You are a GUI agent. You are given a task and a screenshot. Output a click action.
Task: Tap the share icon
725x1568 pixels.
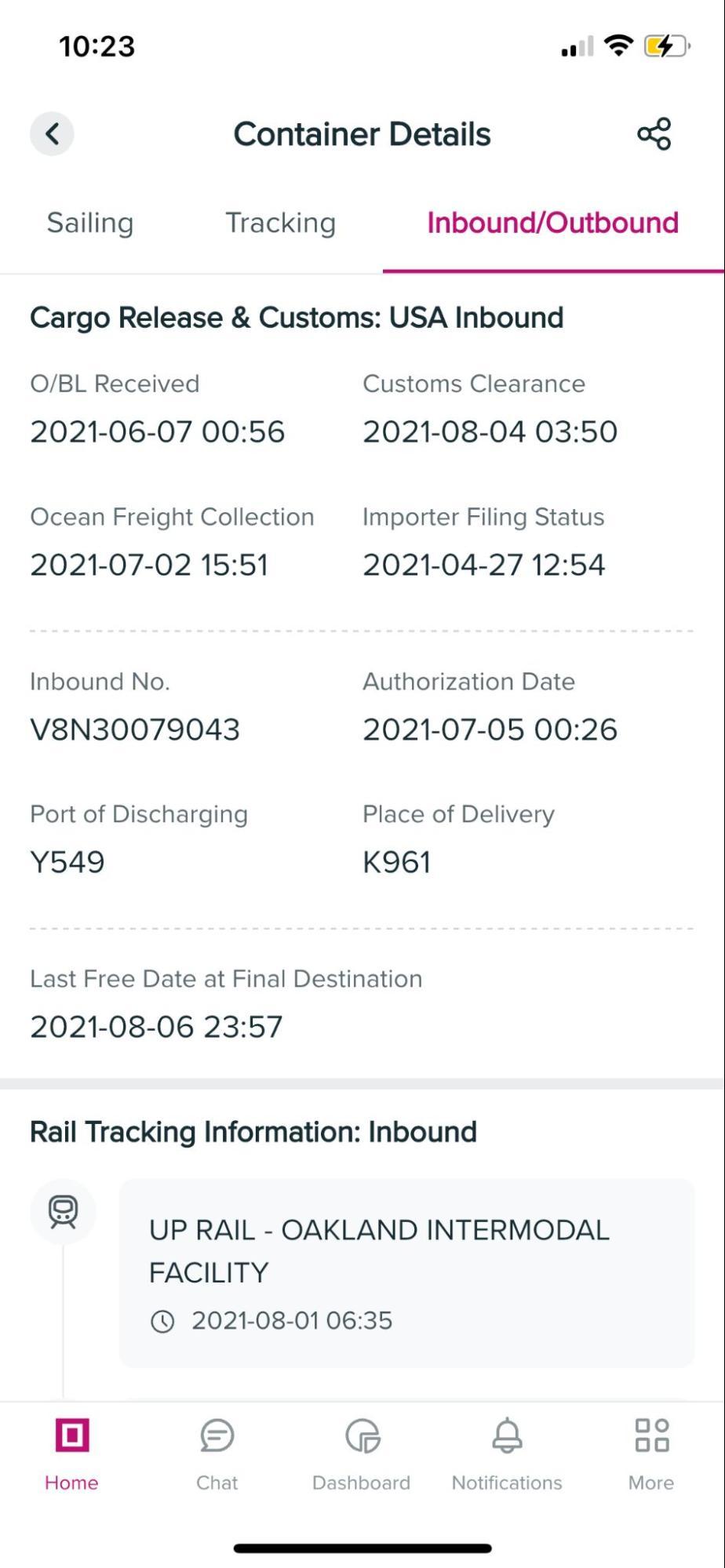[654, 133]
